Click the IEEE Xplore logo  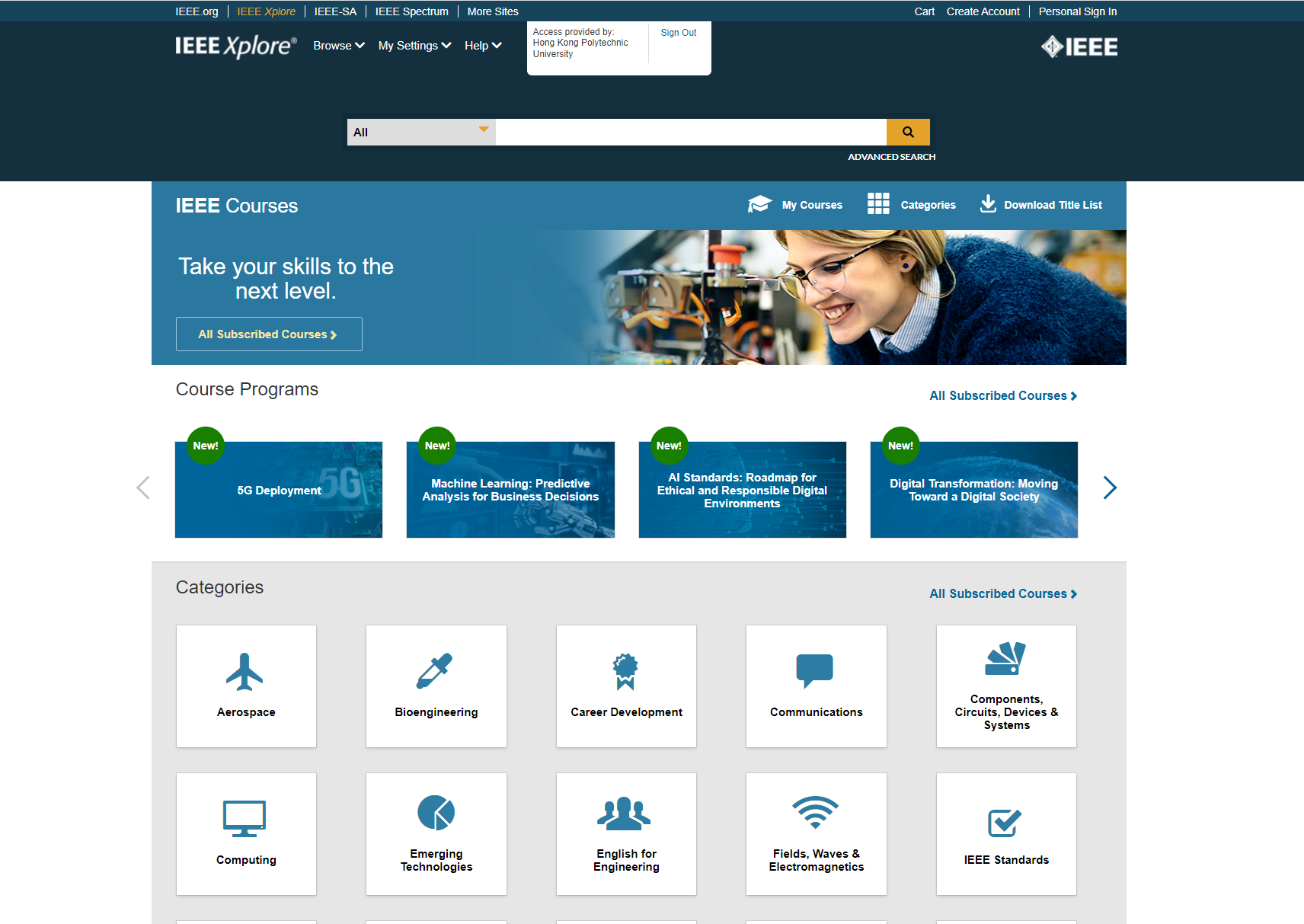[x=236, y=46]
